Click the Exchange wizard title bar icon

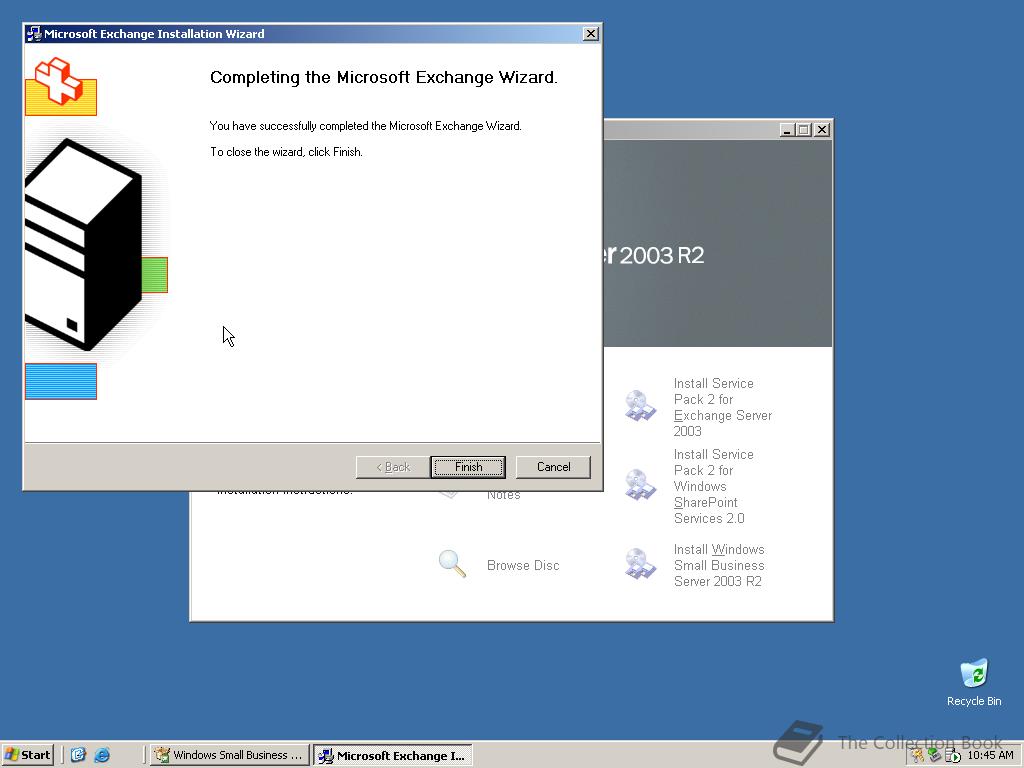pyautogui.click(x=34, y=34)
